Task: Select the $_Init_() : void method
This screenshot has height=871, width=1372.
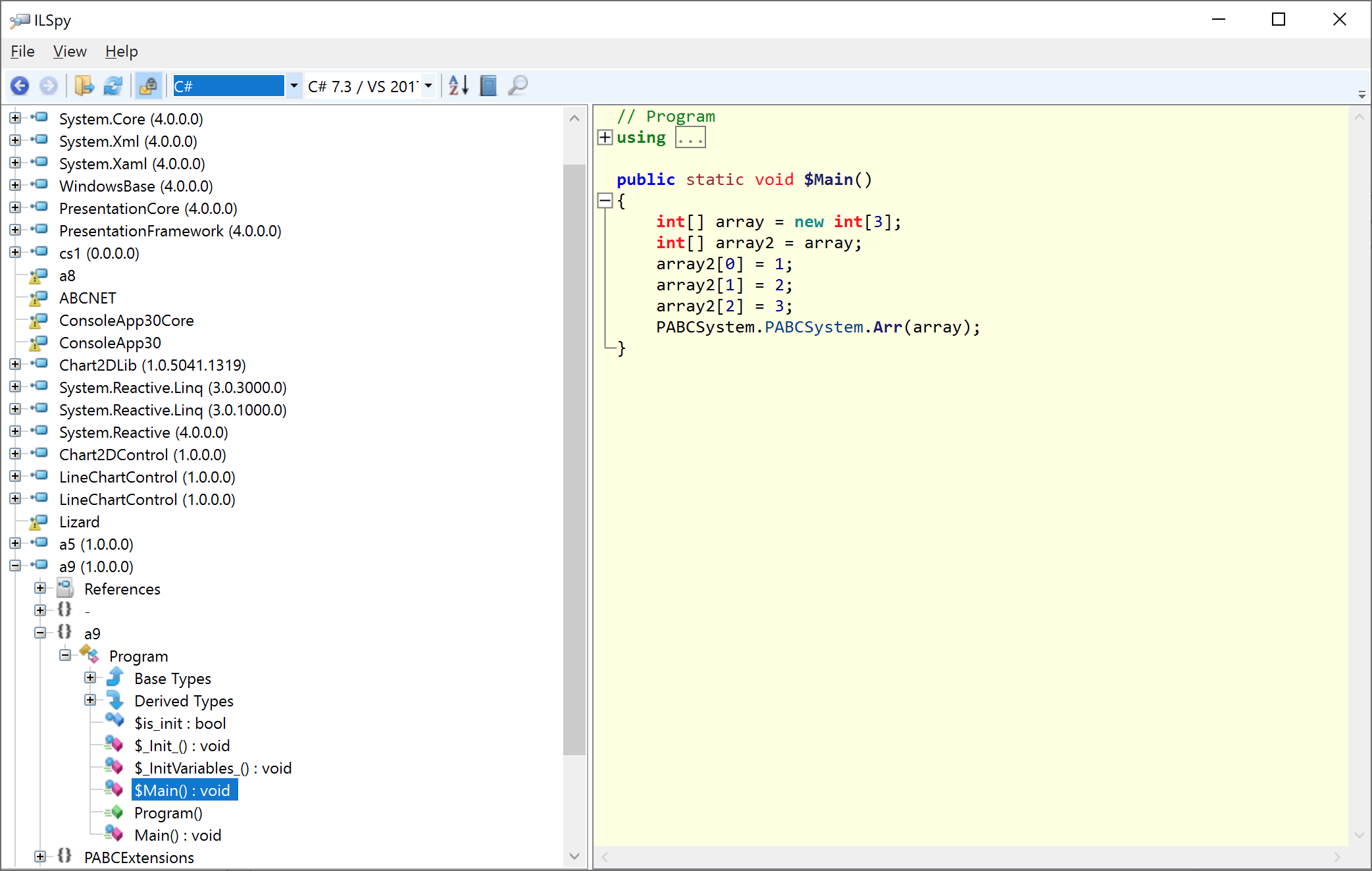Action: click(x=182, y=746)
